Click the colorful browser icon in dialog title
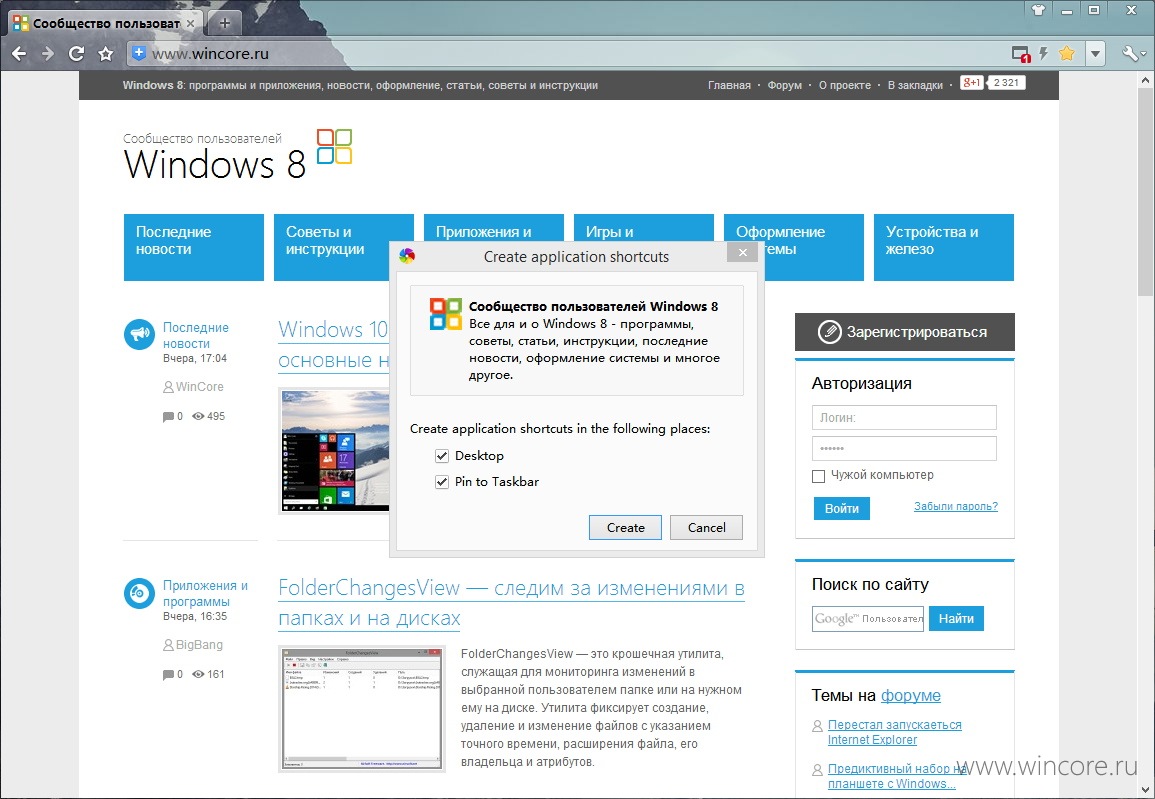1155x799 pixels. click(407, 256)
